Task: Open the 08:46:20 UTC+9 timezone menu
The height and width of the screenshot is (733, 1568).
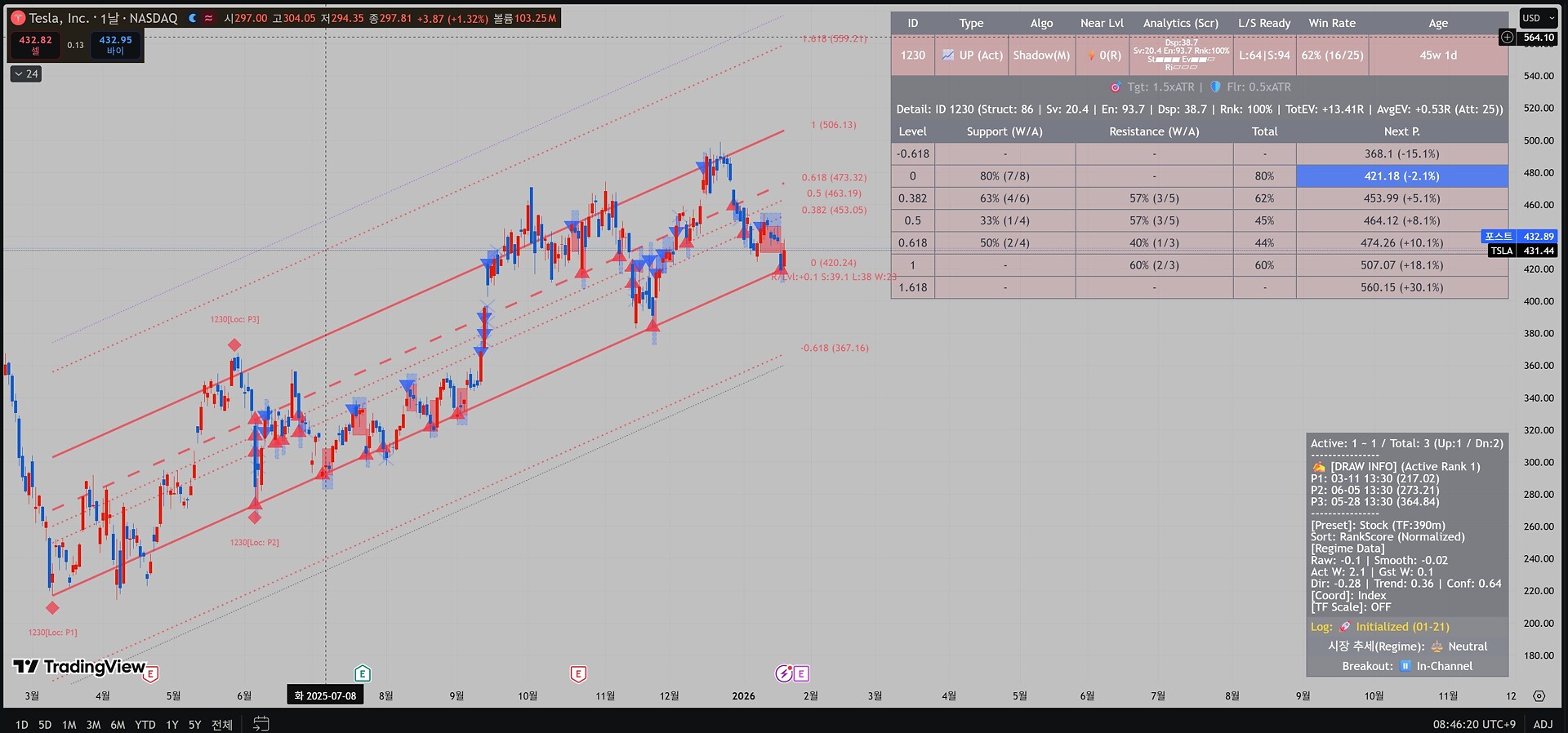Action: [1474, 724]
